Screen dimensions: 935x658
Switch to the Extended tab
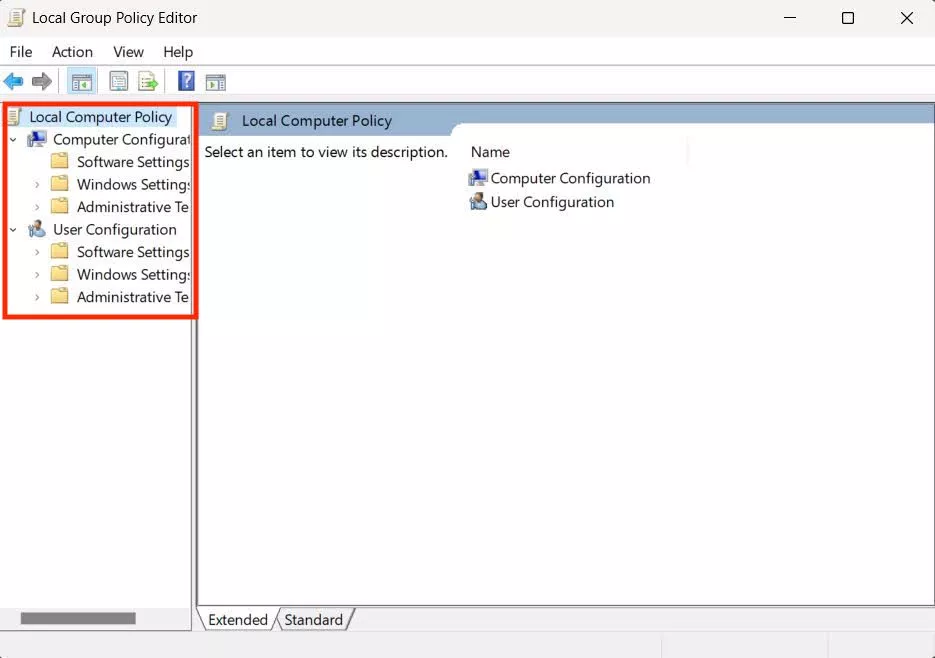[x=238, y=620]
